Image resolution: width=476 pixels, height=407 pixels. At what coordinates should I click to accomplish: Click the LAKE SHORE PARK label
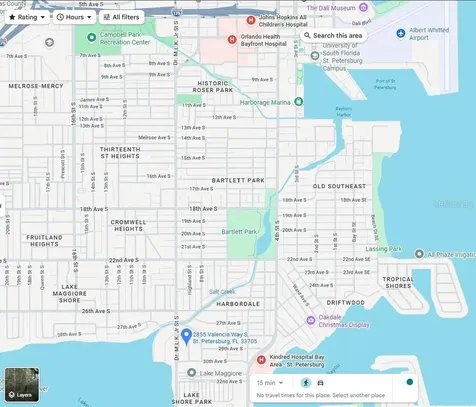192,398
